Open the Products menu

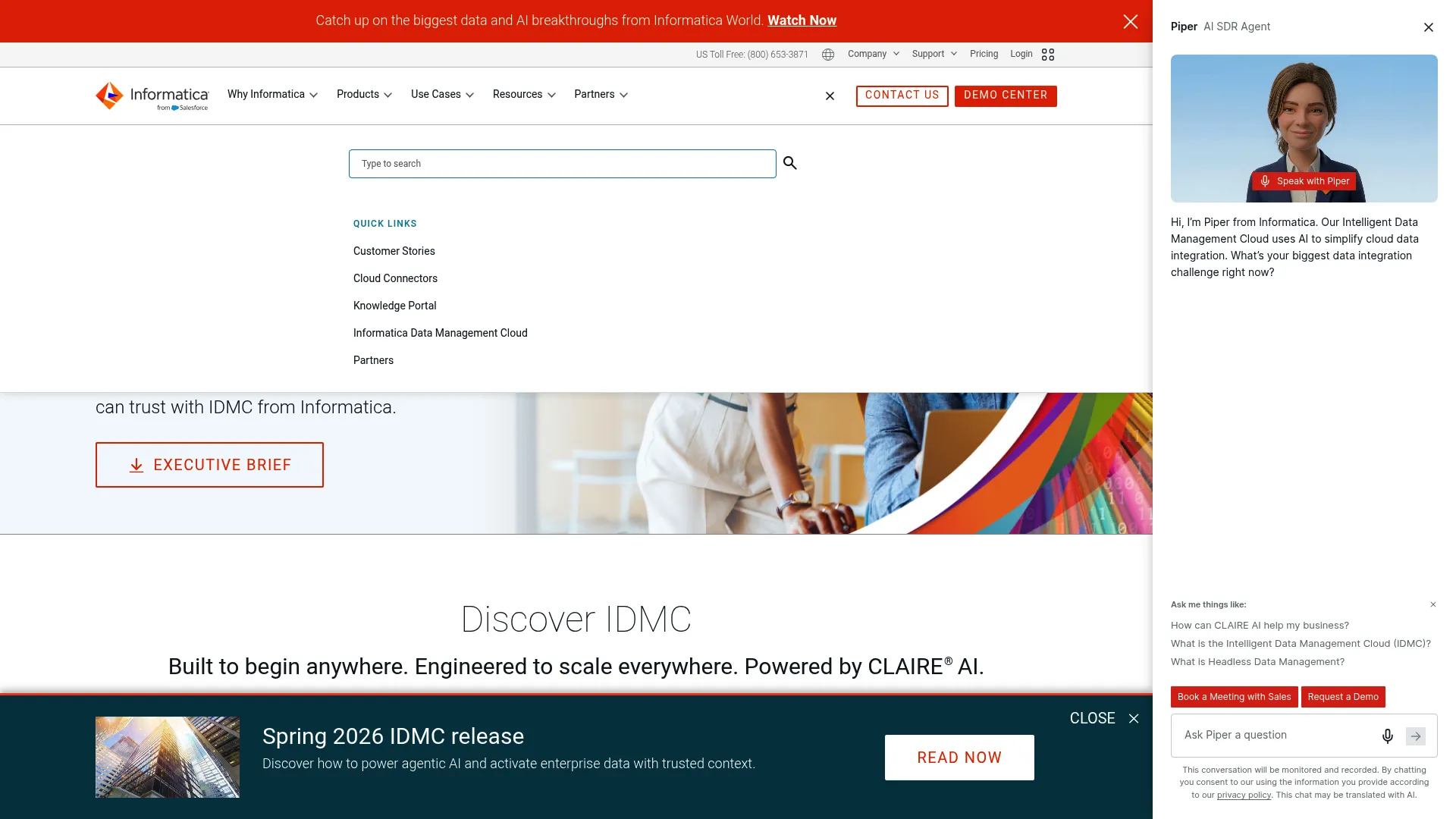(x=364, y=95)
